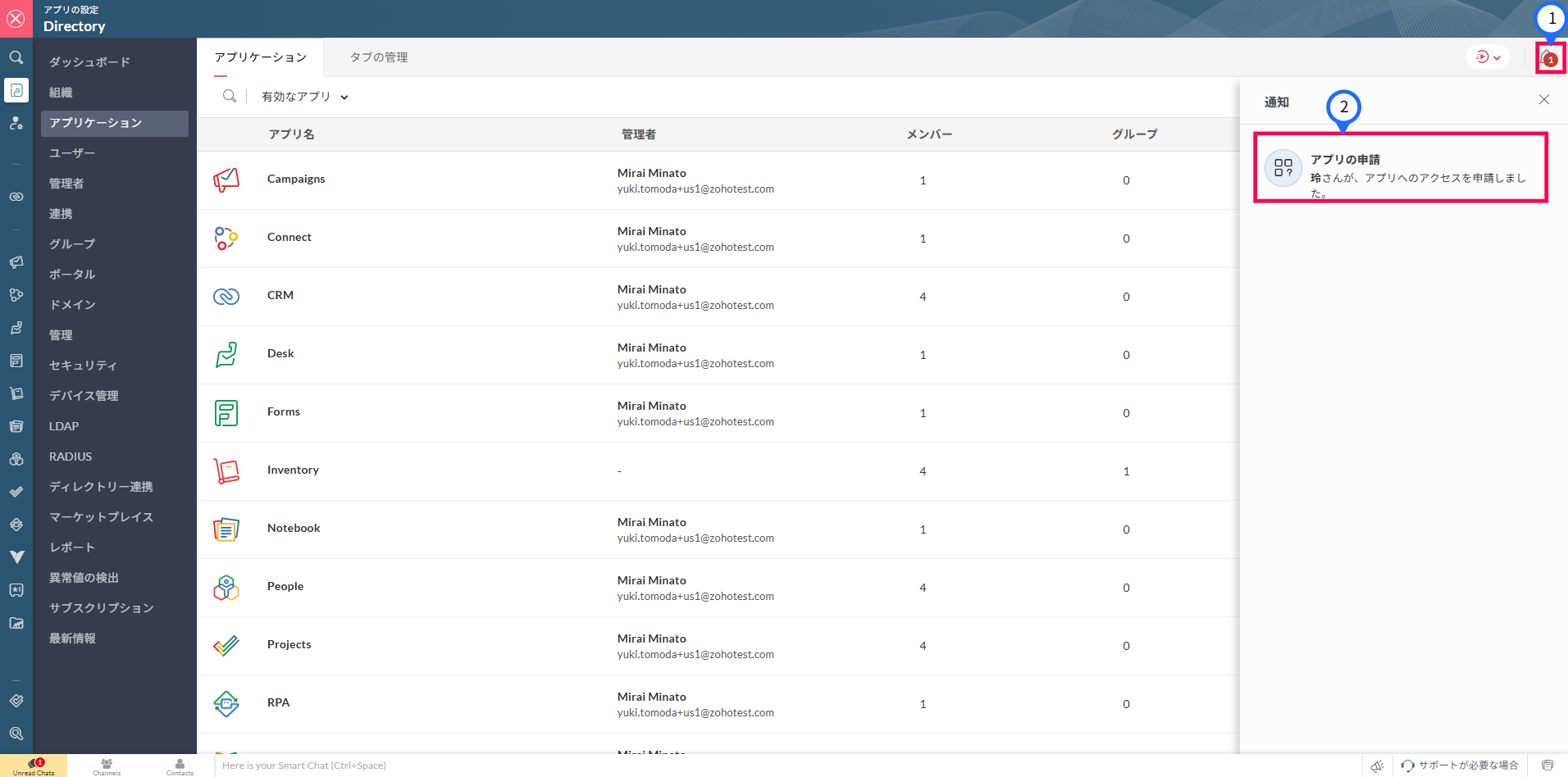The height and width of the screenshot is (777, 1568).
Task: Open 組織 in the sidebar
Action: tap(115, 93)
